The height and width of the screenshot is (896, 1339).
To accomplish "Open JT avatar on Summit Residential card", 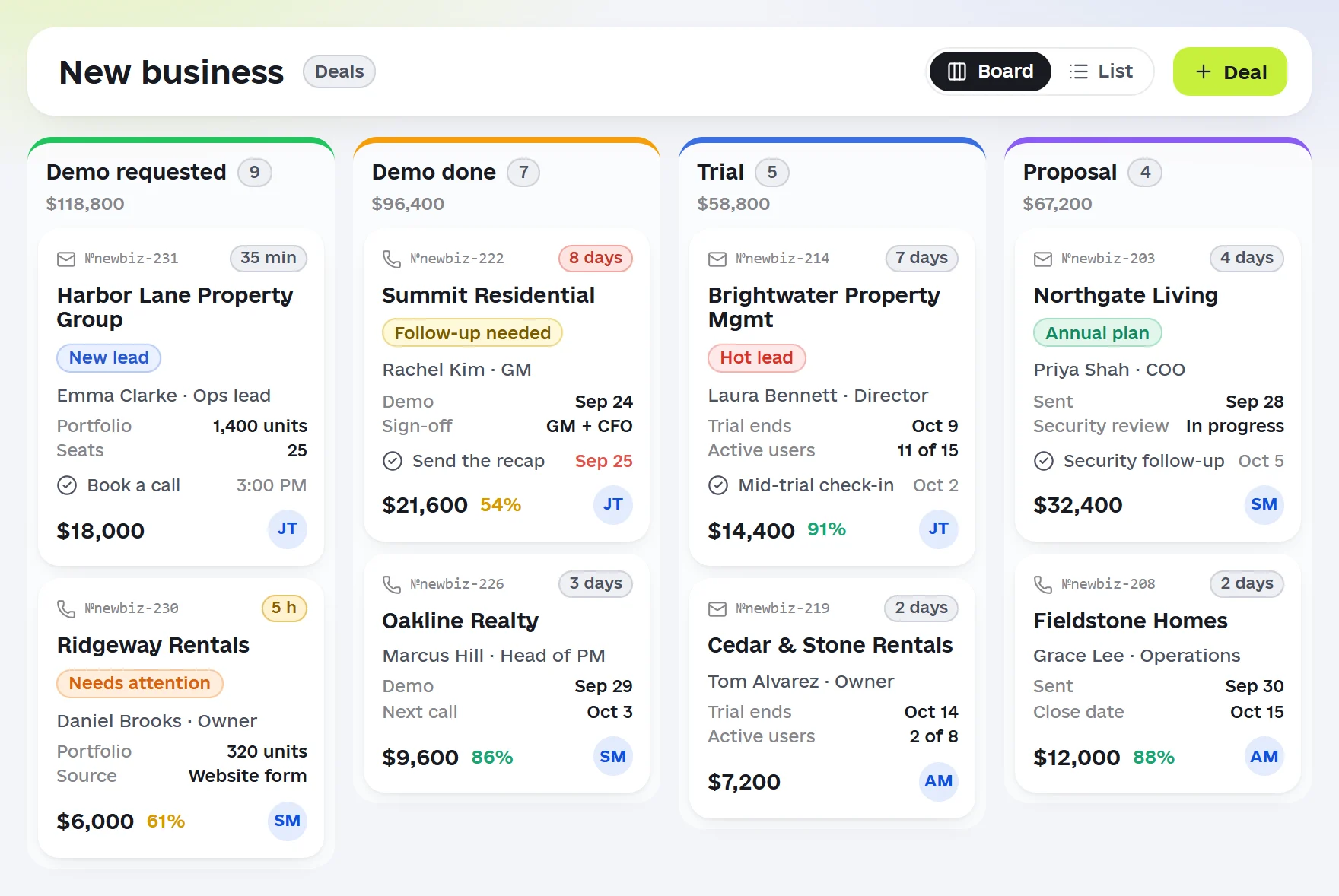I will click(x=613, y=505).
